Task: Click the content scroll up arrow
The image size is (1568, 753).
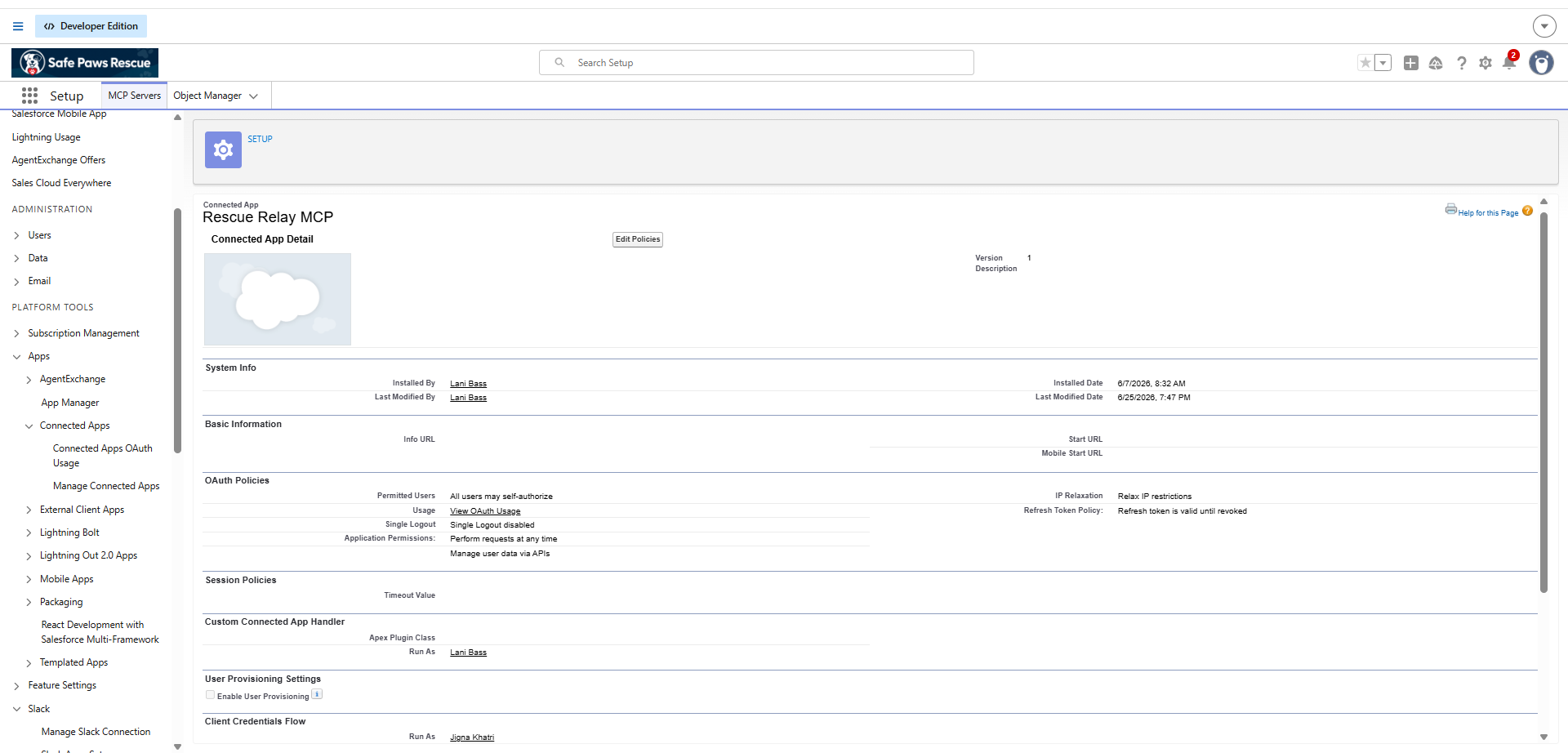Action: [1543, 201]
